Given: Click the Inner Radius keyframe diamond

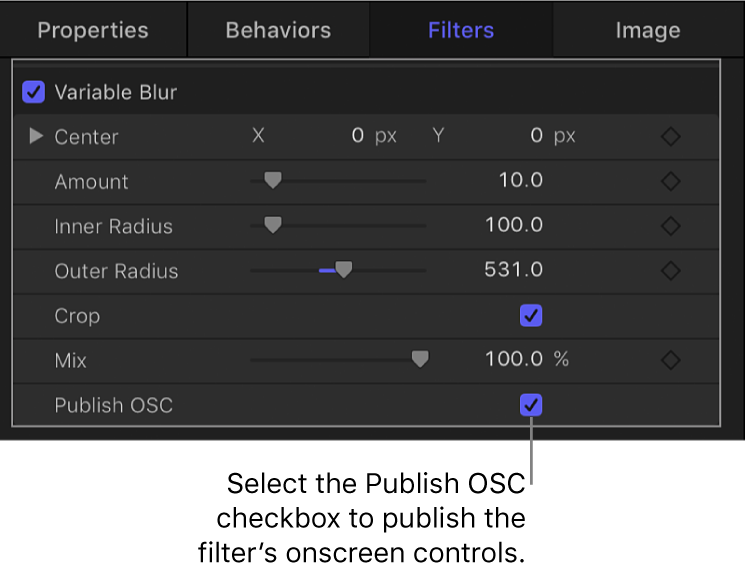Looking at the screenshot, I should tap(671, 226).
